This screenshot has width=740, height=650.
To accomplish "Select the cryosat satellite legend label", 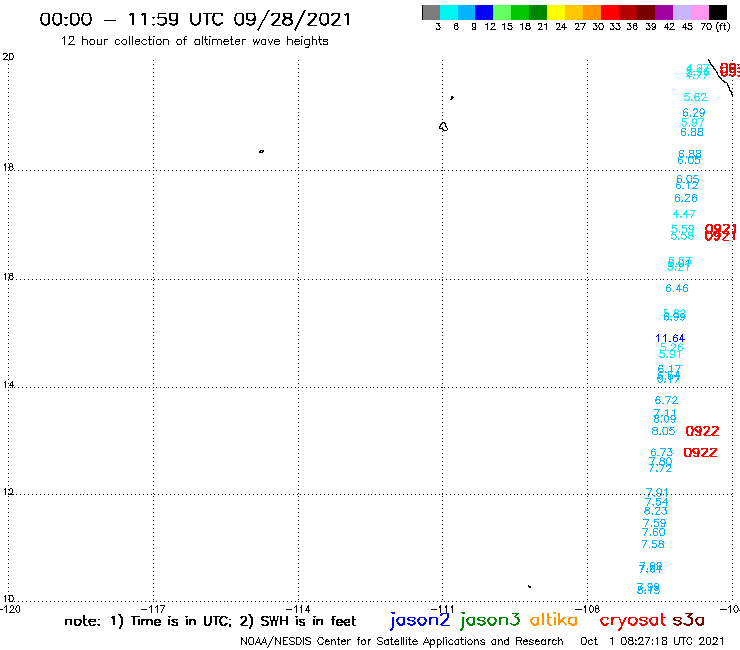I will point(633,621).
